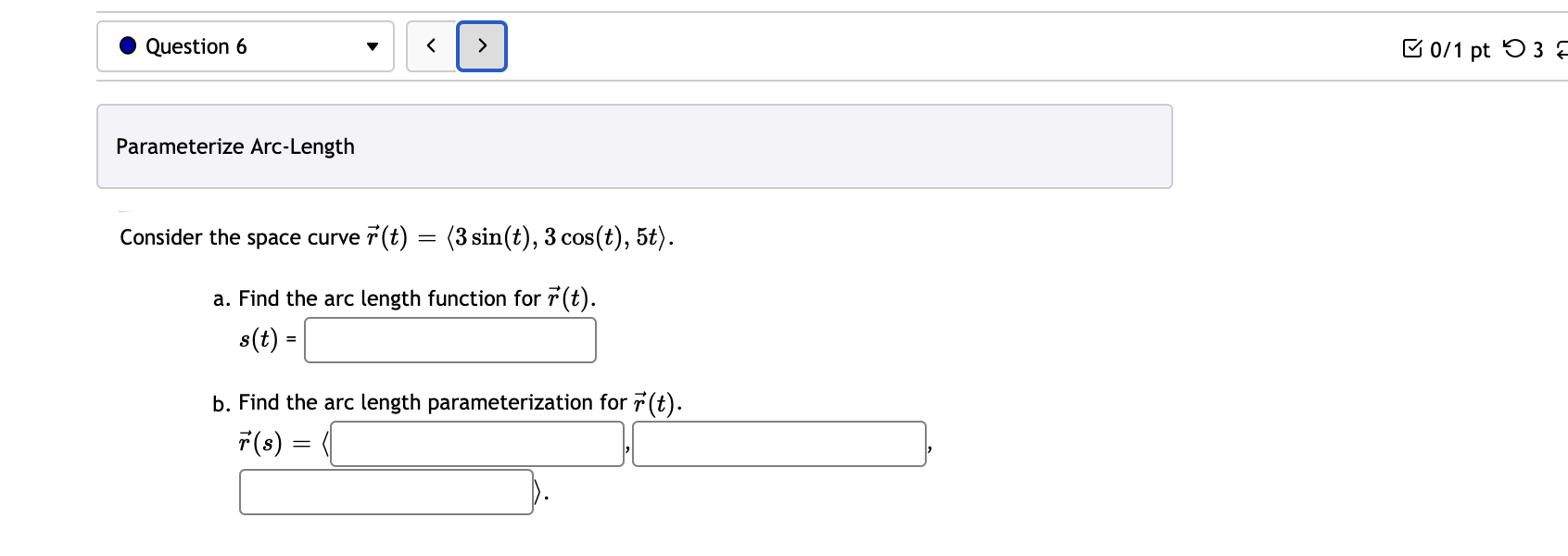Viewport: 1568px width, 556px height.
Task: Click the highlighted blue-bordered navigation control
Action: point(481,44)
